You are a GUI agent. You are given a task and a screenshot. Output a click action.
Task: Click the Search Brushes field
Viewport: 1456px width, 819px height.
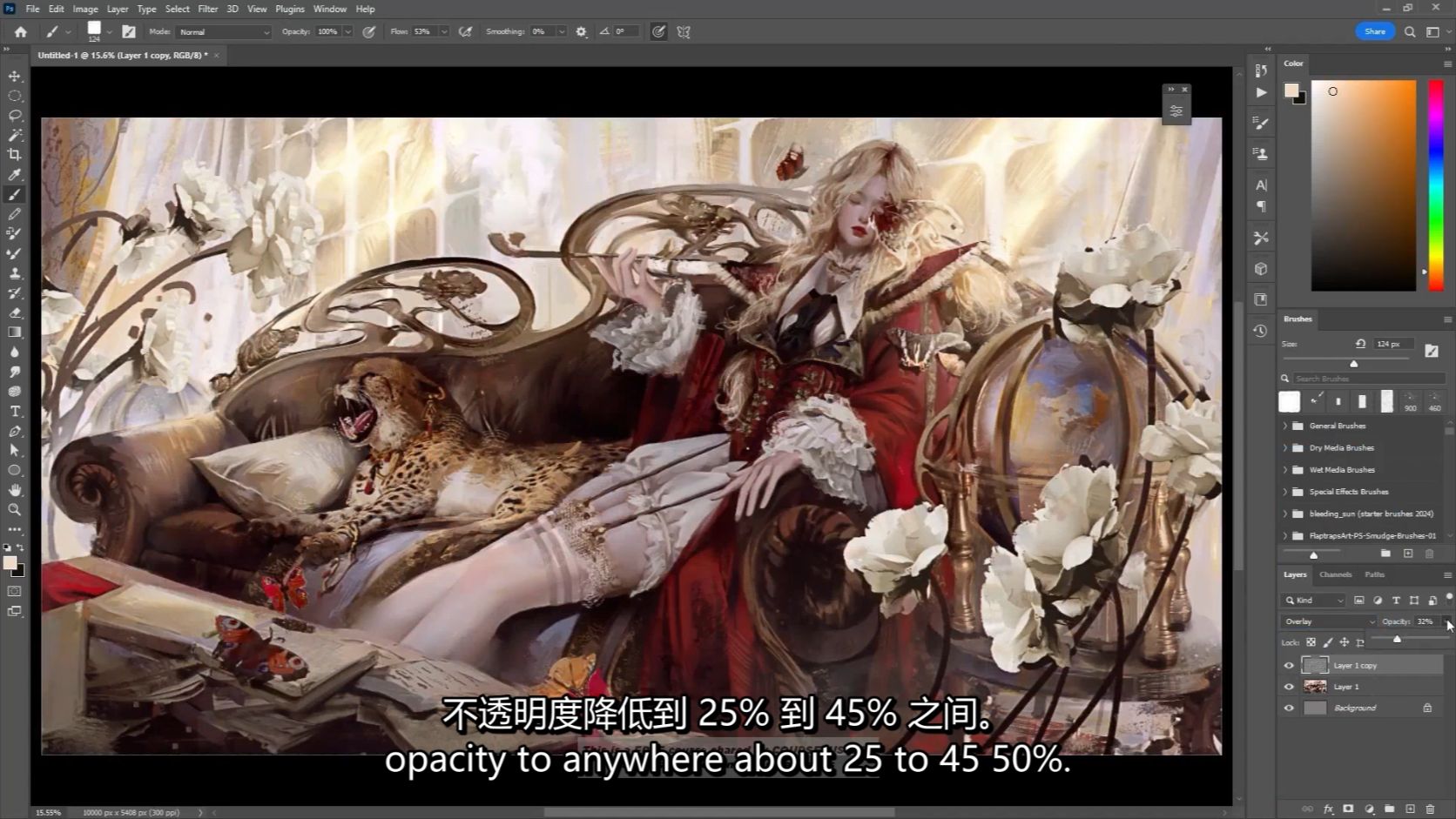1370,379
